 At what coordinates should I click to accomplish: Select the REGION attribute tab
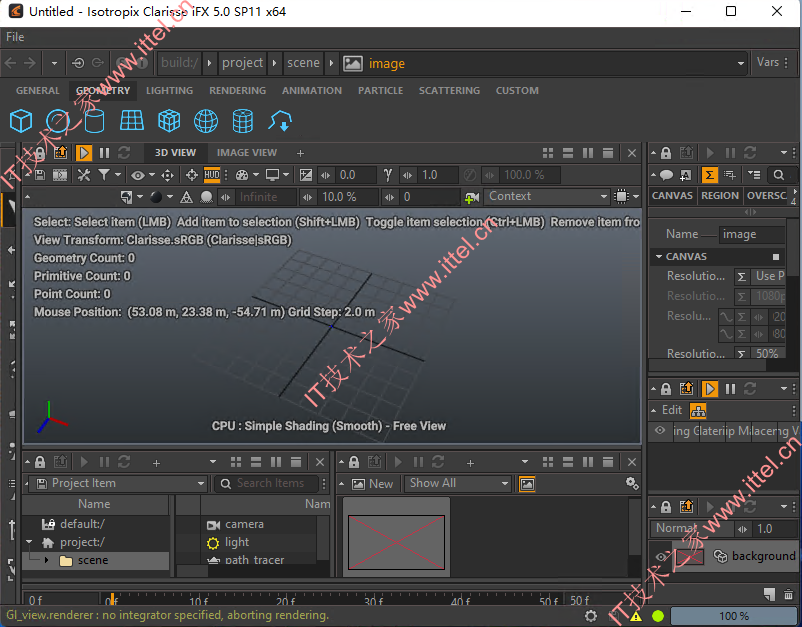[x=720, y=196]
